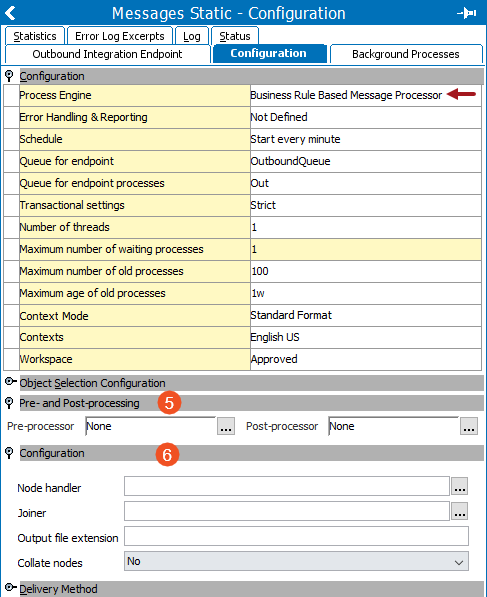Click the 'Strict' transactional settings value
487x597 pixels.
coord(263,205)
